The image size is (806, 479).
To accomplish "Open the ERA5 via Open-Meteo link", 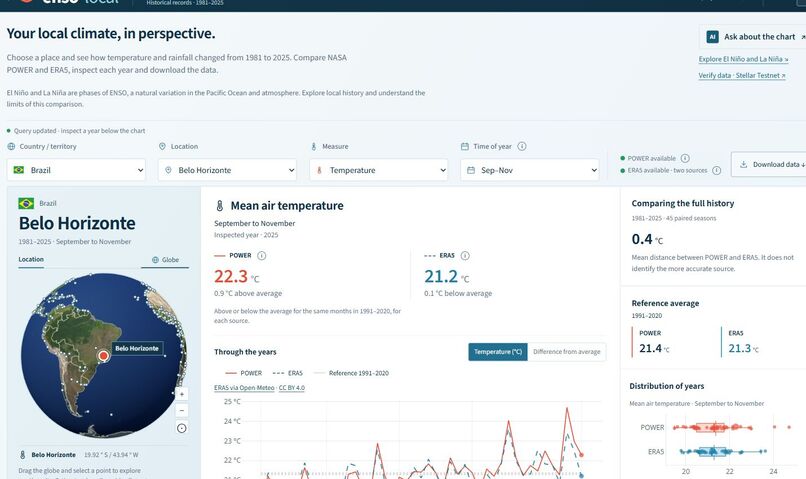I will [x=244, y=388].
